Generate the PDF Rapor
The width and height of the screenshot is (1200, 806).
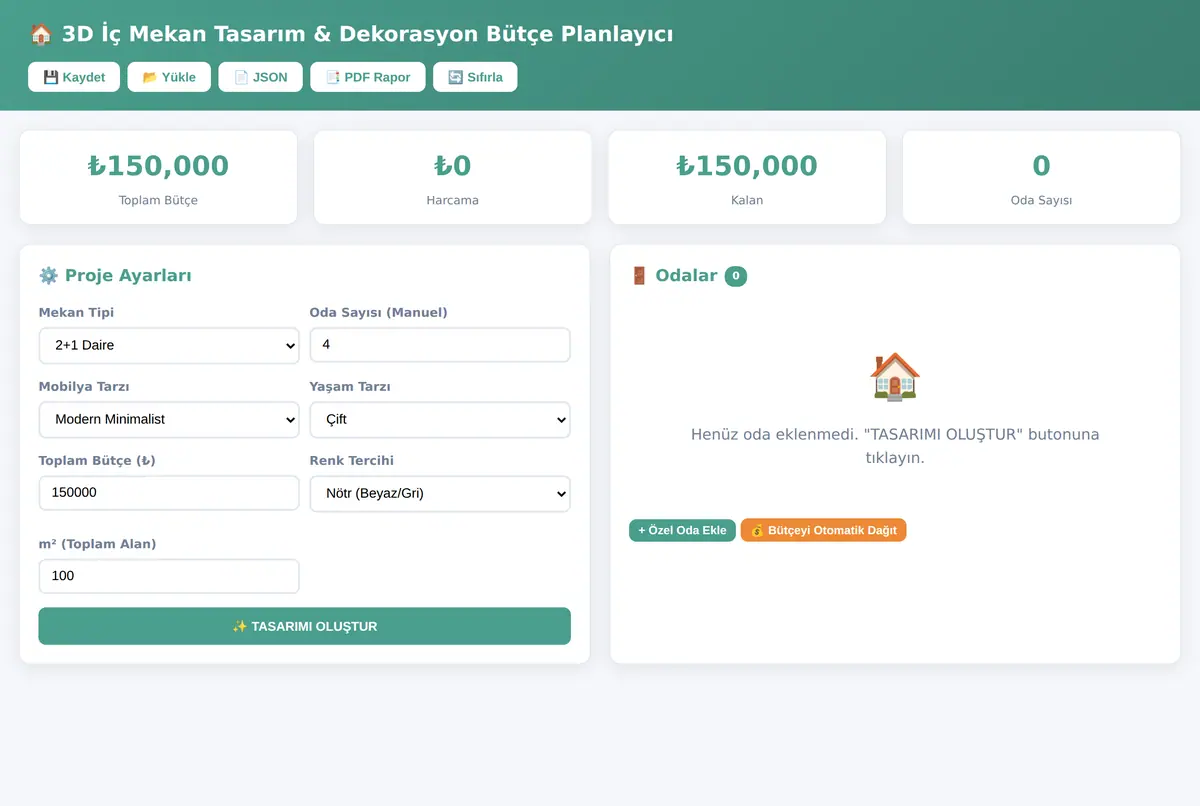(x=368, y=77)
